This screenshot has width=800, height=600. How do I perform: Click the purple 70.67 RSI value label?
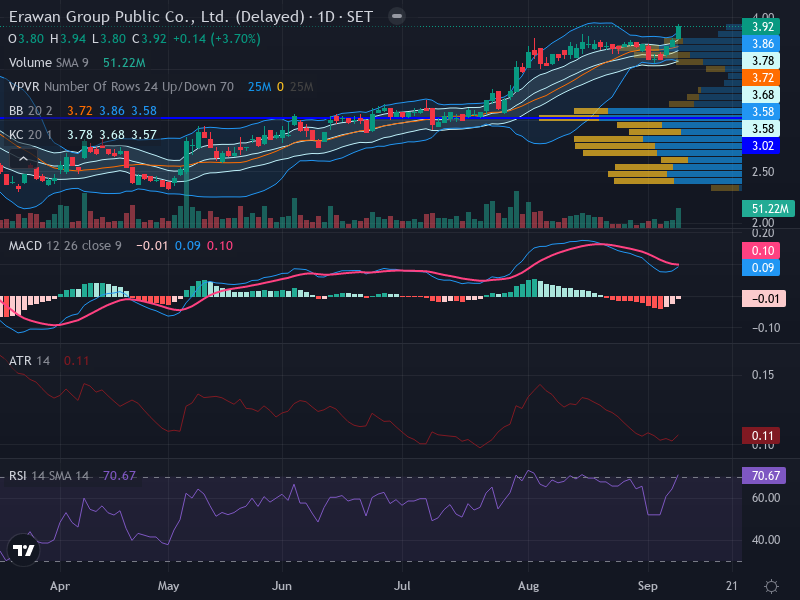click(x=764, y=476)
